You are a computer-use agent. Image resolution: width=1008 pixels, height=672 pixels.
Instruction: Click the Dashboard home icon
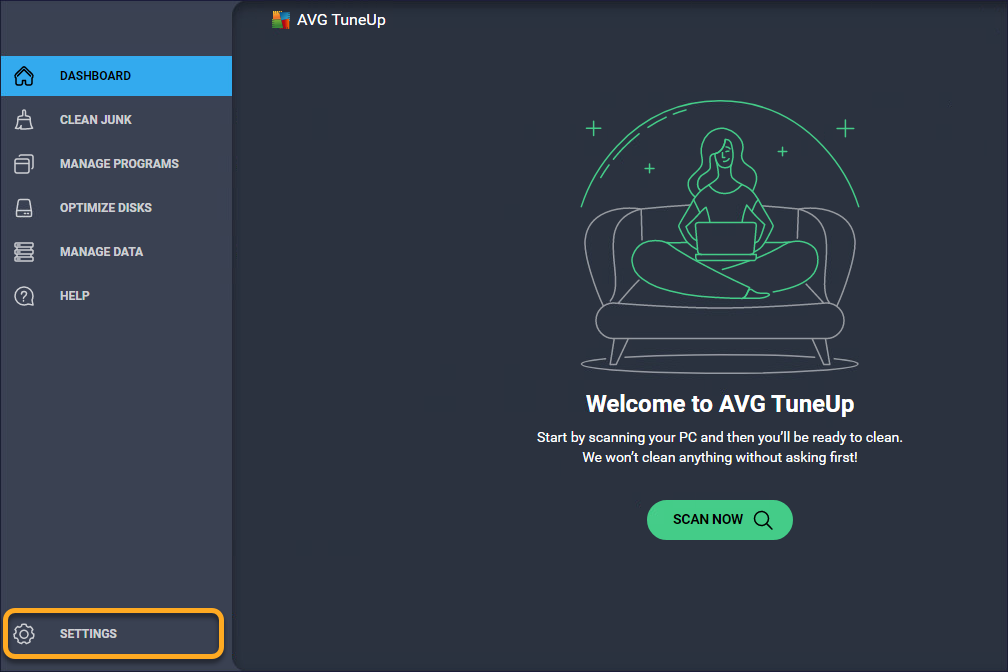24,76
